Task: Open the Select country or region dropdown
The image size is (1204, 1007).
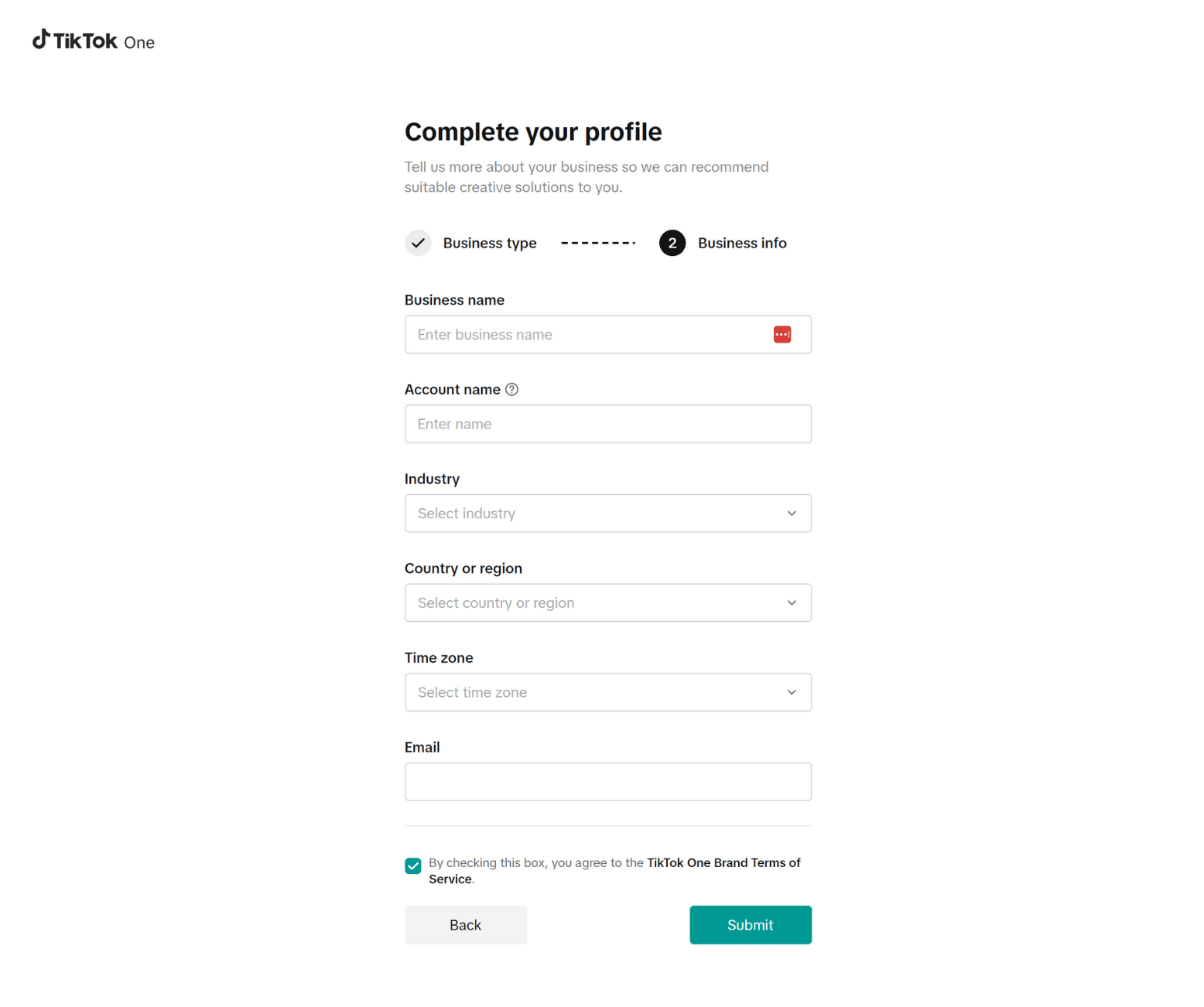Action: click(588, 603)
